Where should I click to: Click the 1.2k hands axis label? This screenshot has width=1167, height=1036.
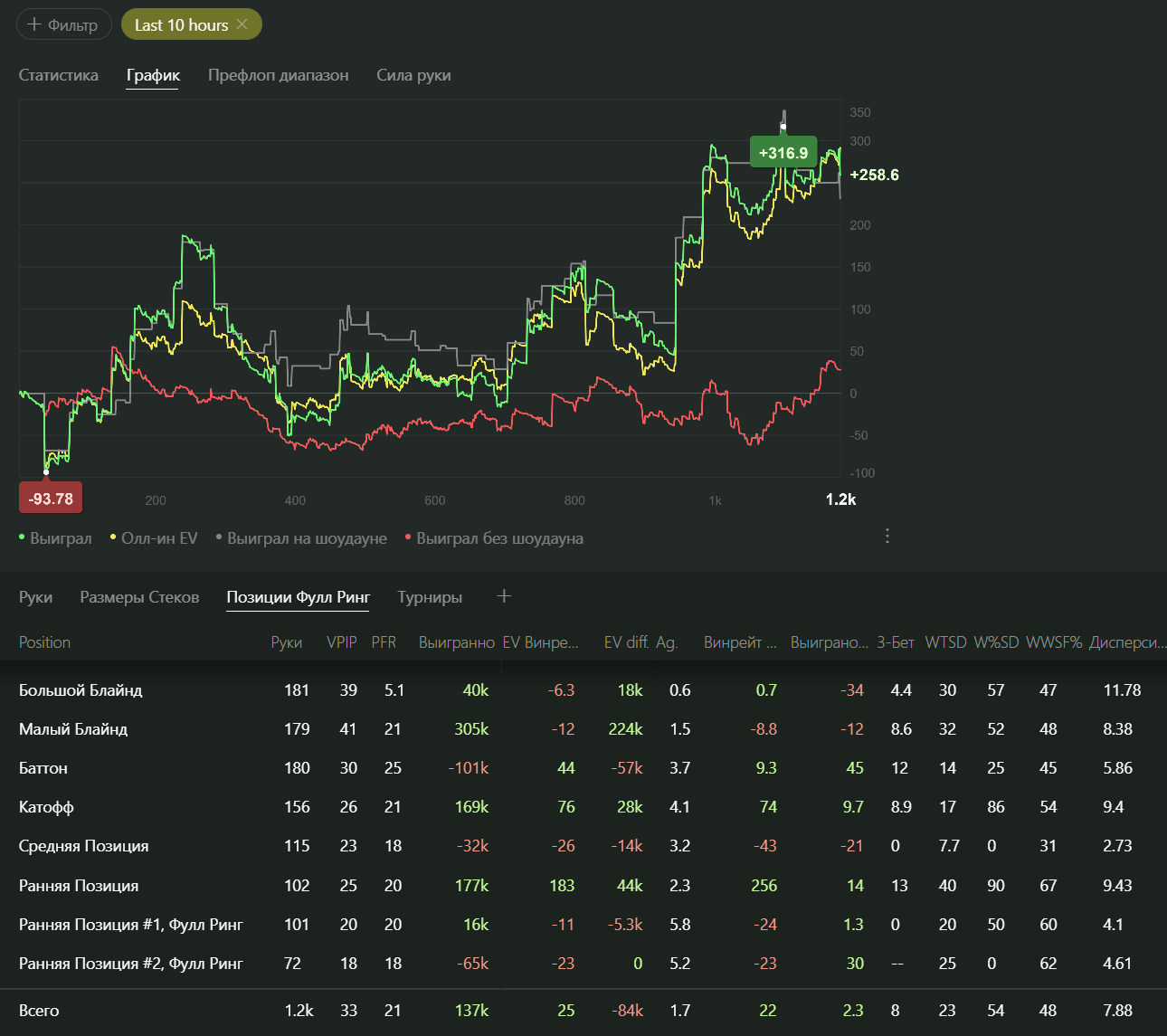[x=840, y=499]
